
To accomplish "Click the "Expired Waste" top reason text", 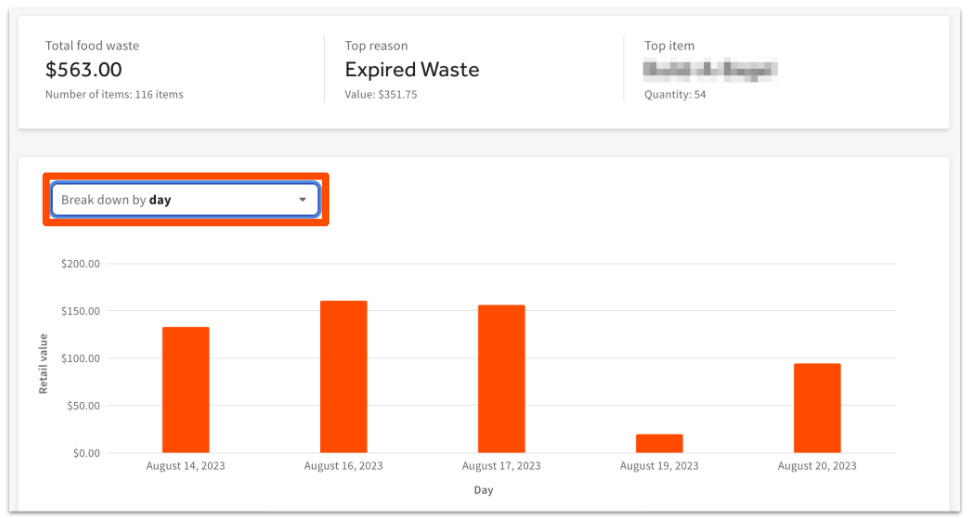I will point(412,70).
